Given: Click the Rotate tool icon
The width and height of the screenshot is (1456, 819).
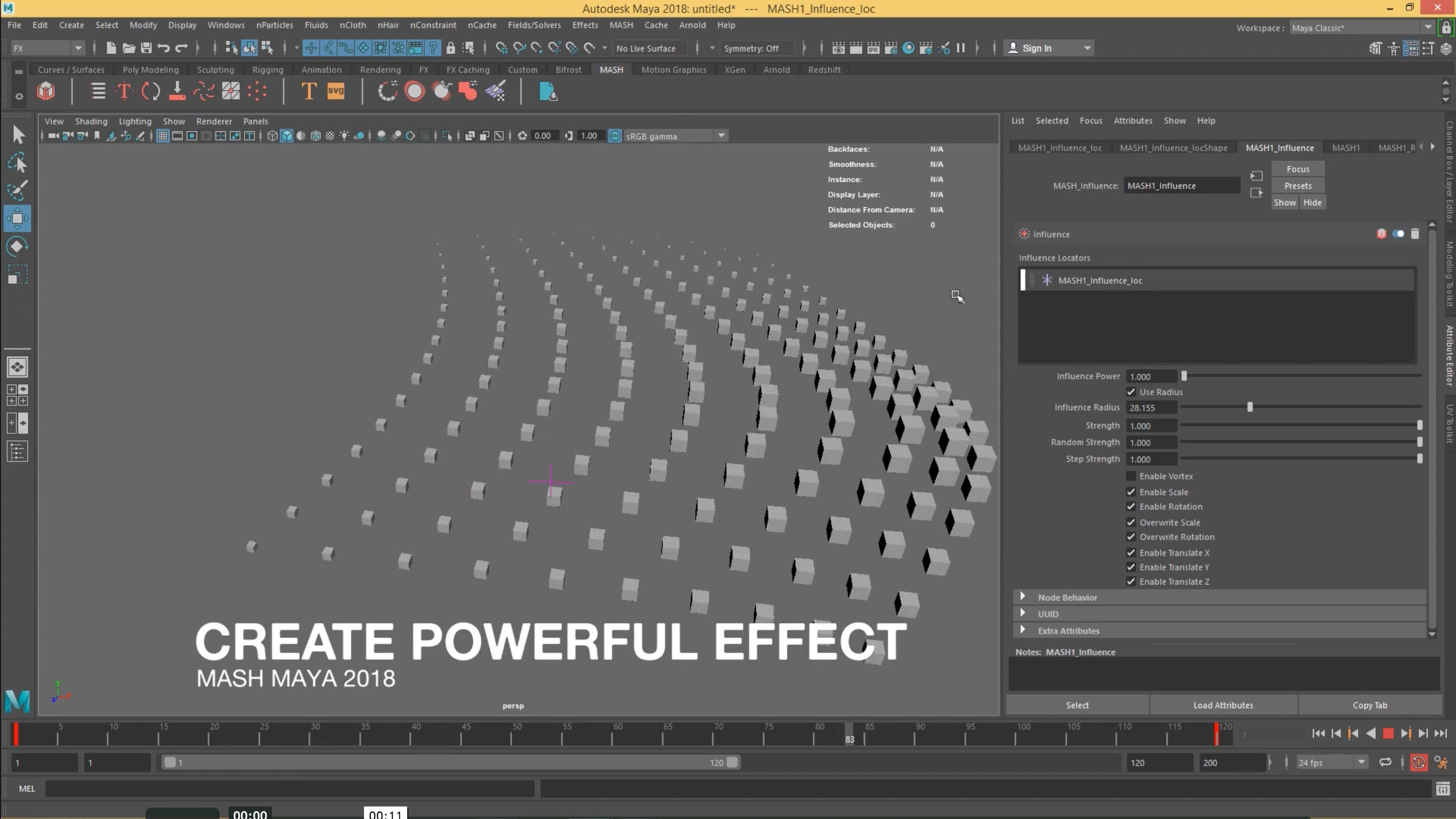Looking at the screenshot, I should [x=17, y=246].
